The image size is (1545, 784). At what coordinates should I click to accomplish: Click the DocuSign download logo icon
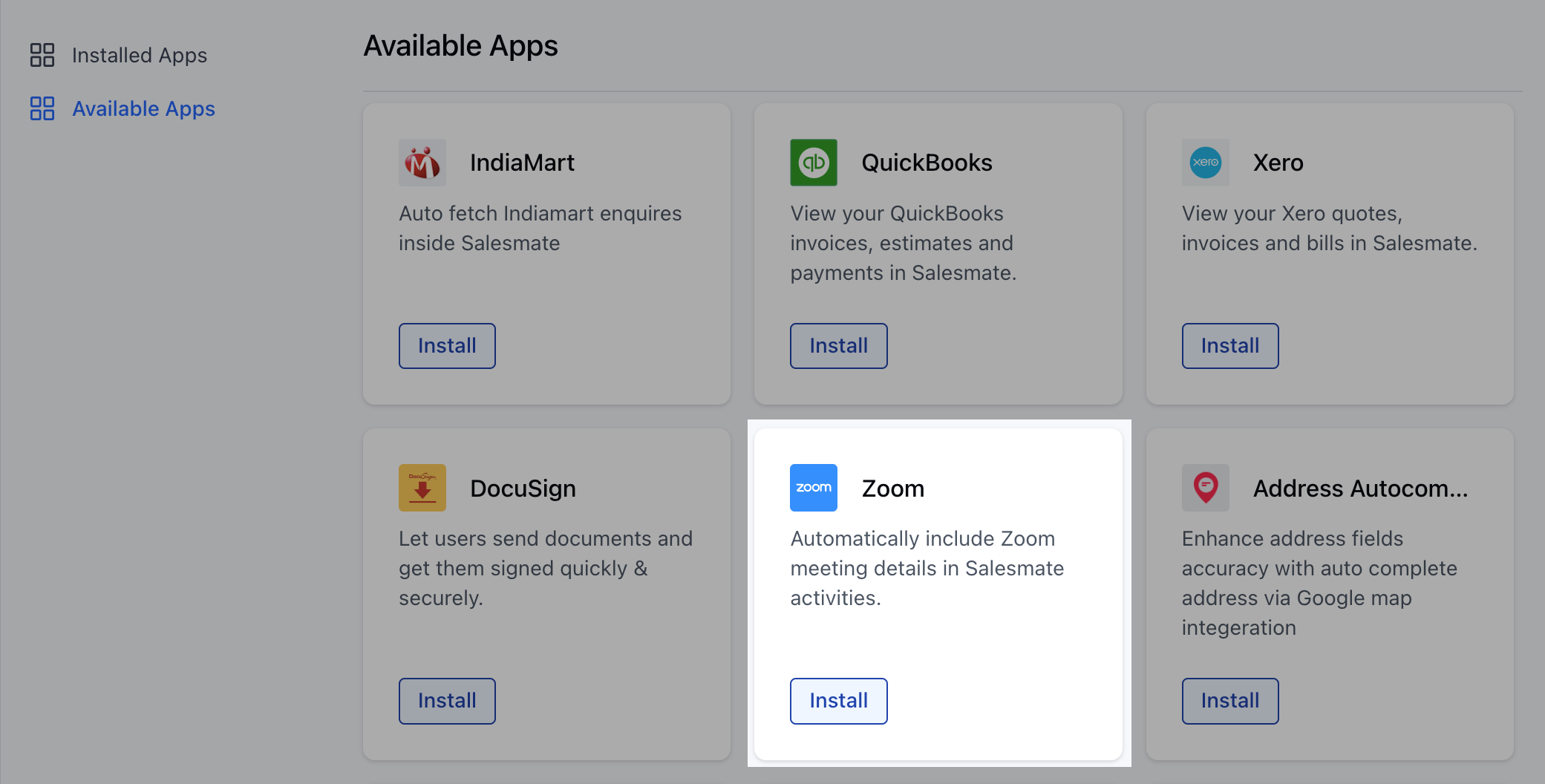[422, 488]
